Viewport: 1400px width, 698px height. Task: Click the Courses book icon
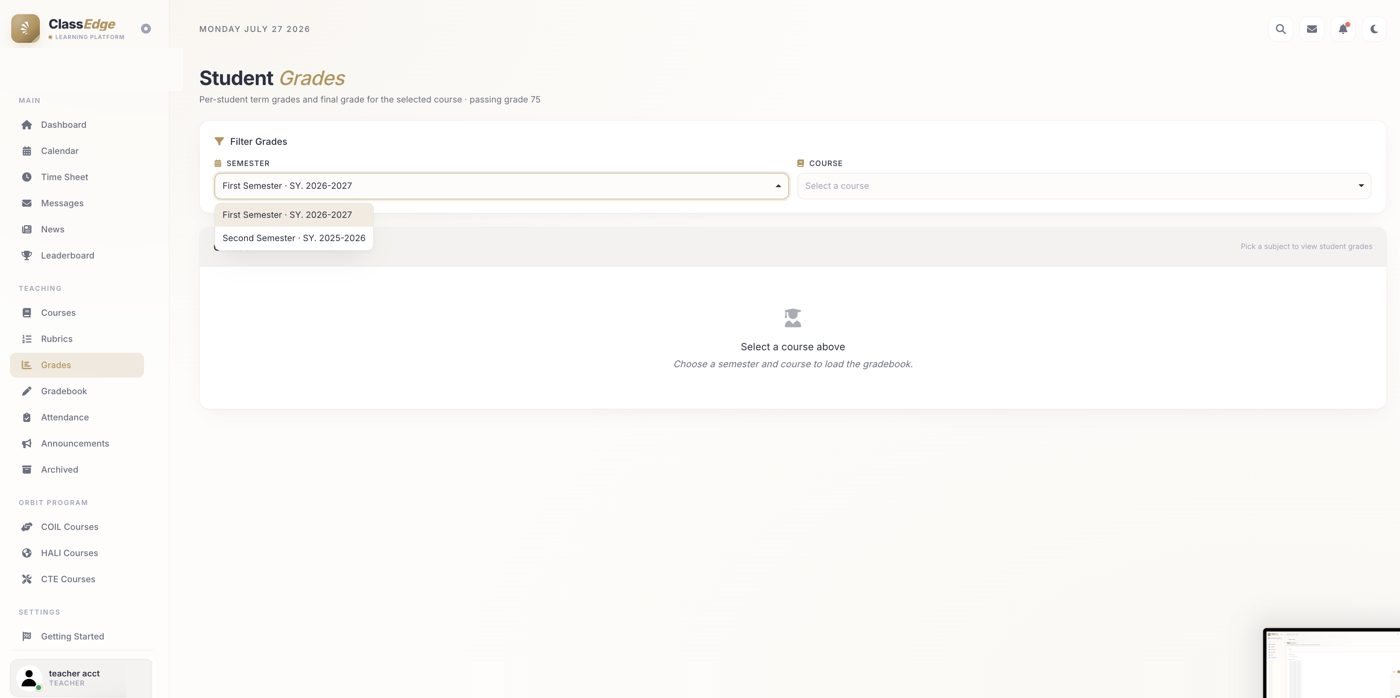(x=27, y=313)
